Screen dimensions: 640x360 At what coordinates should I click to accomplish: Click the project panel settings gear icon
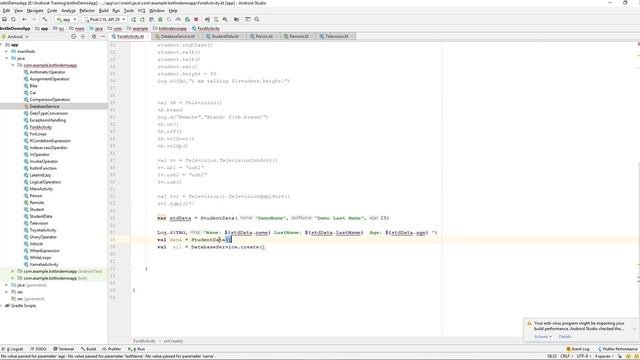[x=93, y=36]
